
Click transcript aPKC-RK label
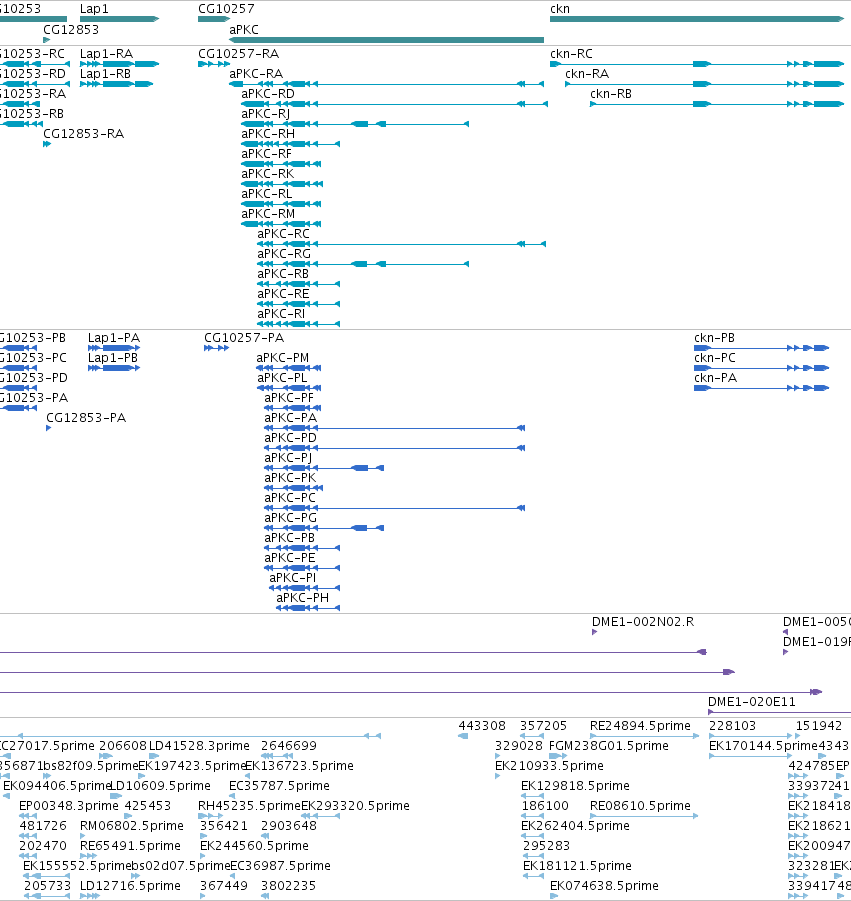[268, 174]
